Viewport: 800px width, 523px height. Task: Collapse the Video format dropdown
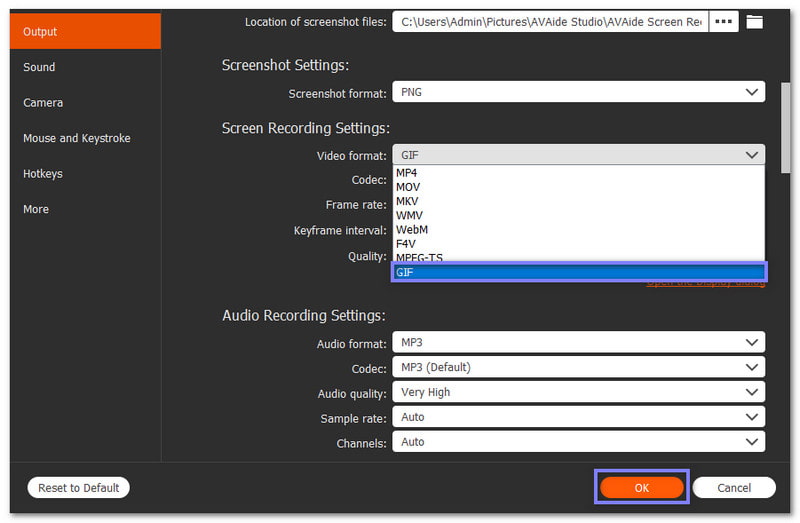pyautogui.click(x=578, y=155)
